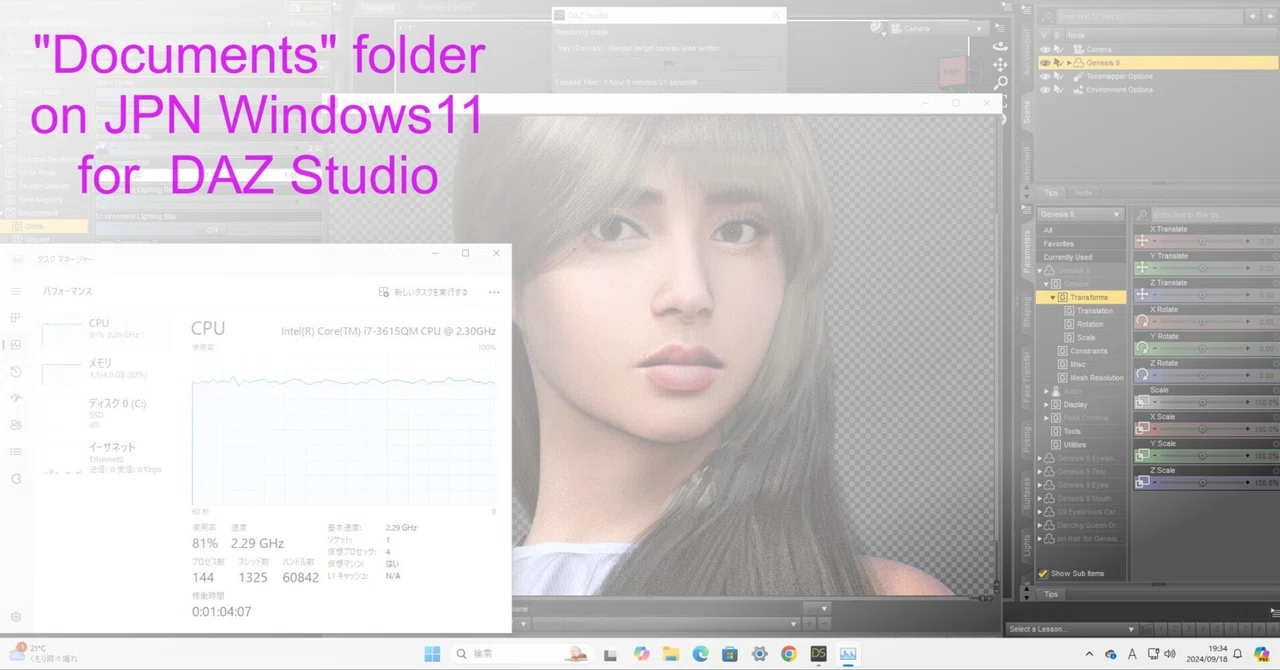Viewport: 1280px width, 670px height.
Task: Open Task Manager navigation hamburger menu
Action: point(16,291)
